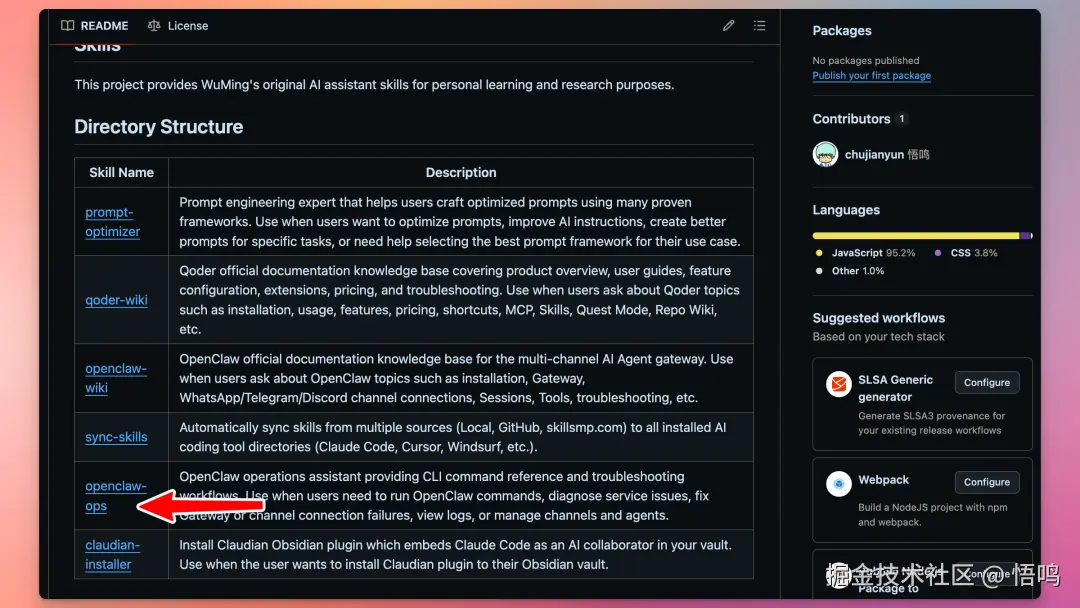The width and height of the screenshot is (1080, 608).
Task: Click the SLSA Generic generator icon
Action: tap(838, 384)
